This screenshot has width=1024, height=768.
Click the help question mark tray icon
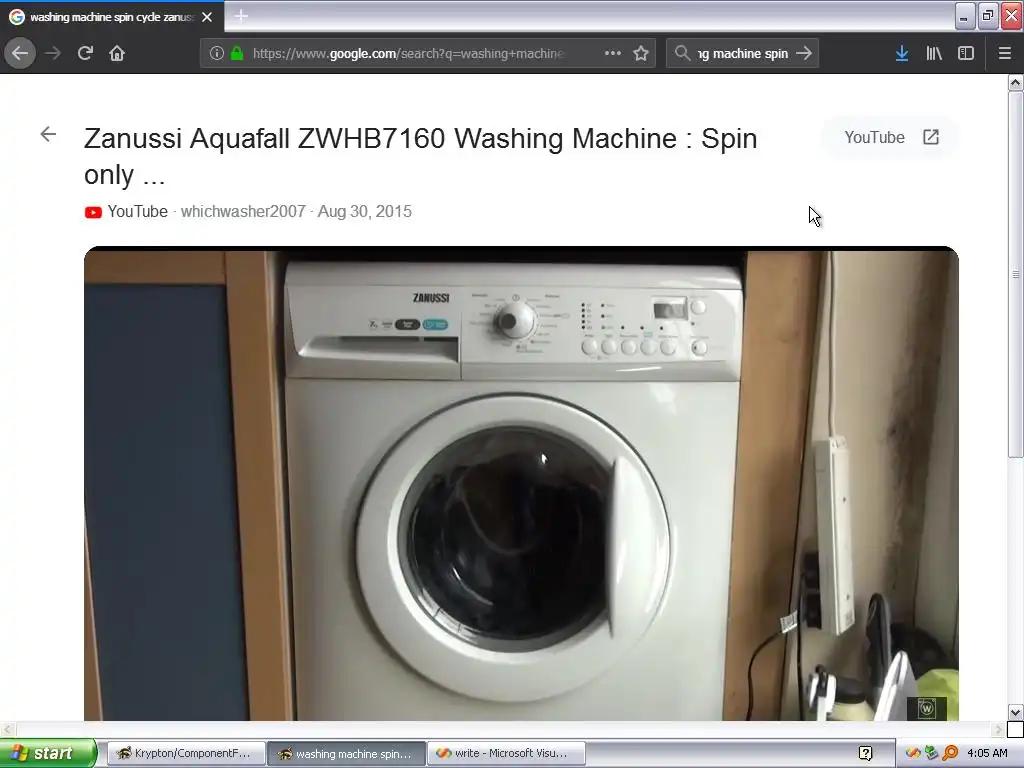click(865, 754)
